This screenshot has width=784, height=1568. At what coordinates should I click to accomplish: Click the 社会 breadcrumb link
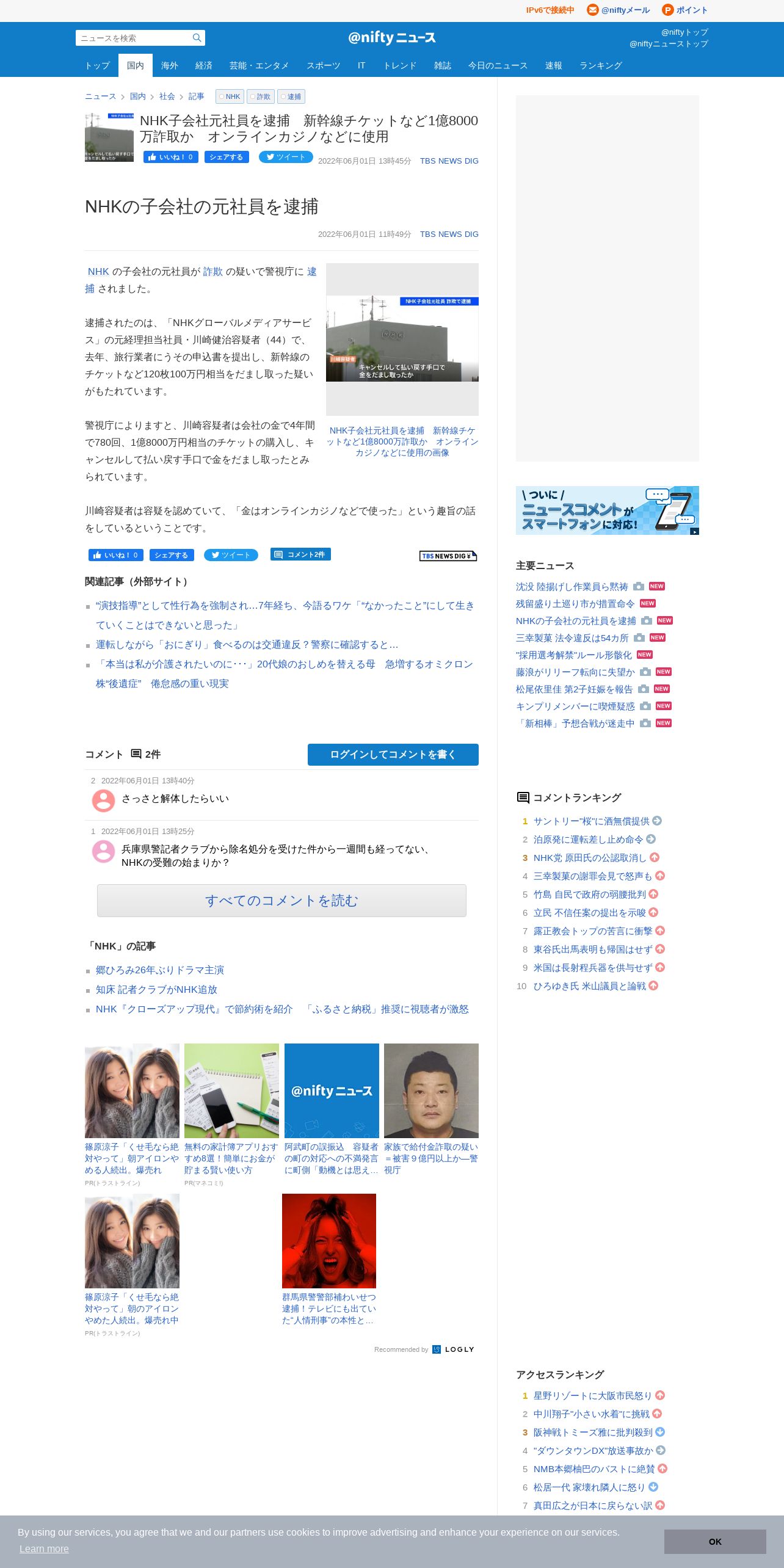167,96
